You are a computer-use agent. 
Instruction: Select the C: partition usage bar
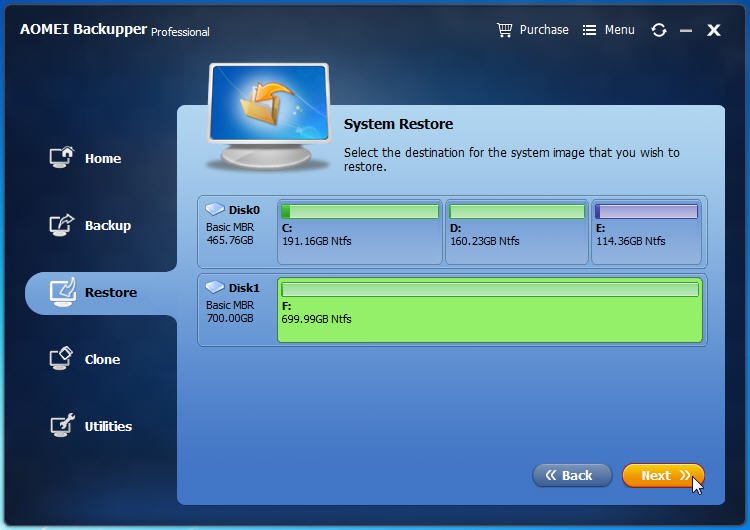[x=360, y=211]
